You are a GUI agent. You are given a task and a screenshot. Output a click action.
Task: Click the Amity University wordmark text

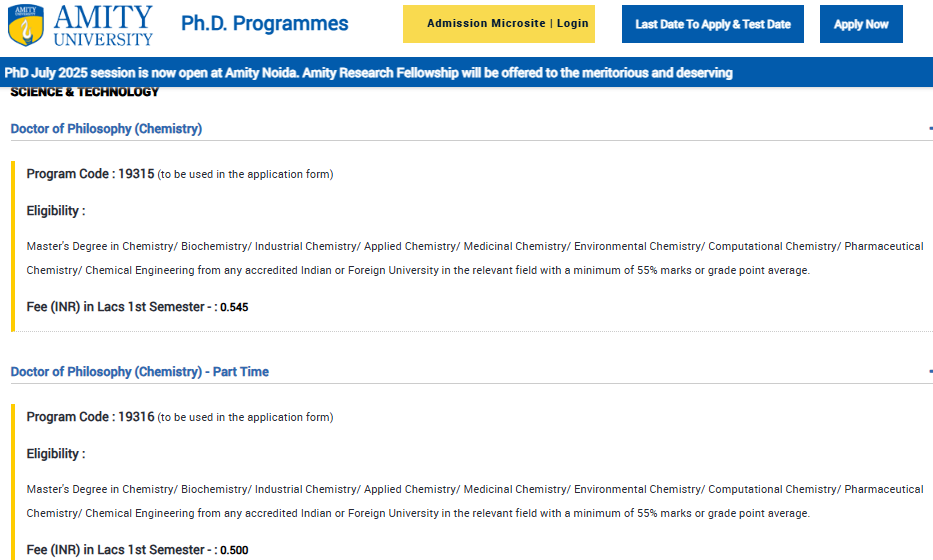(103, 25)
